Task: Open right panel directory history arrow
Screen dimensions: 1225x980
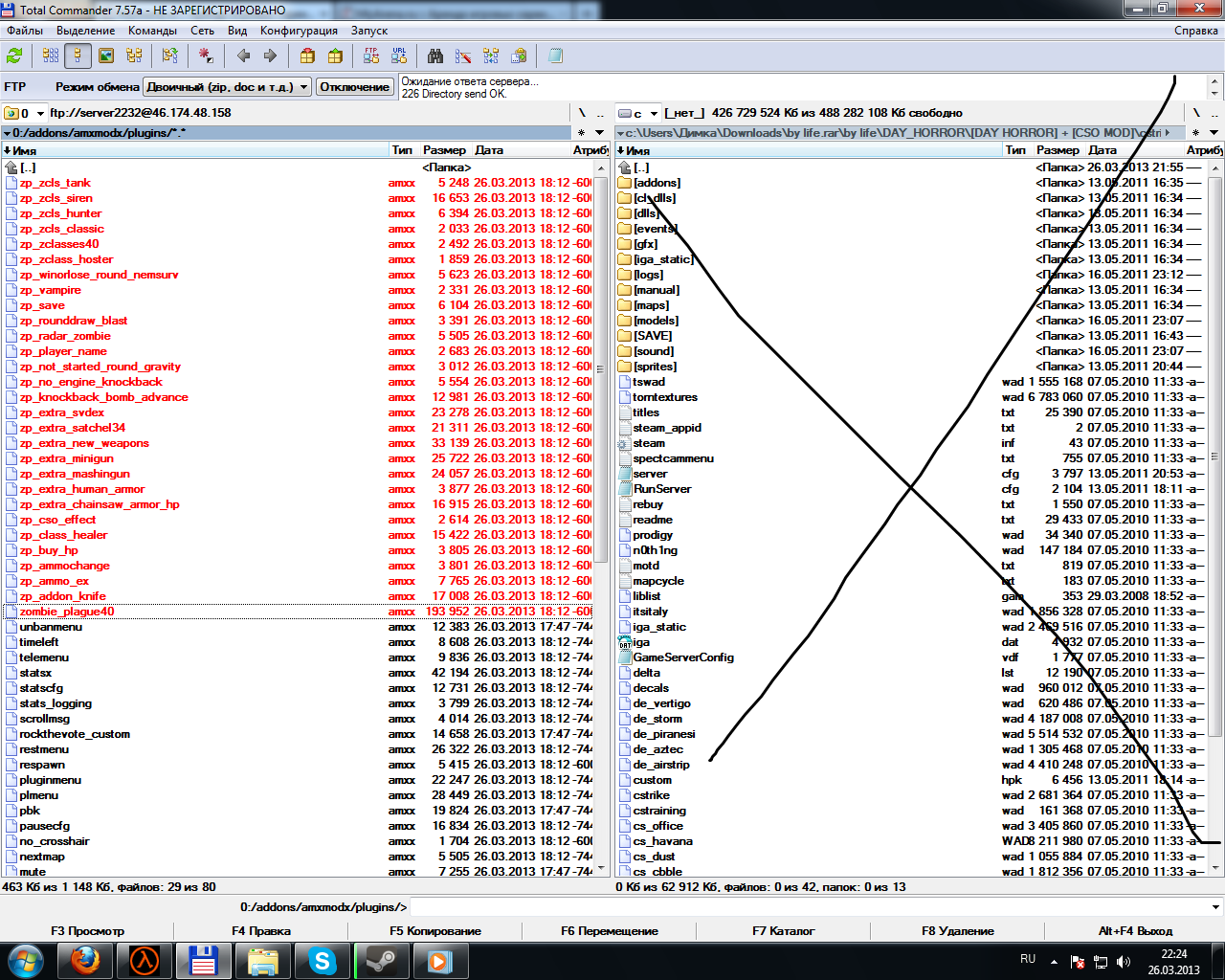Action: [1214, 133]
